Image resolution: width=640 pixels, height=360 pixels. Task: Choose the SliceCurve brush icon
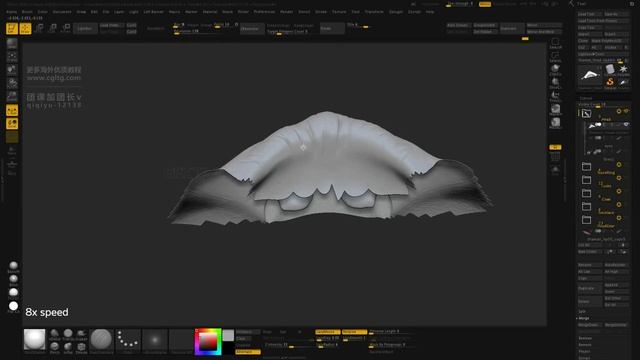click(555, 83)
